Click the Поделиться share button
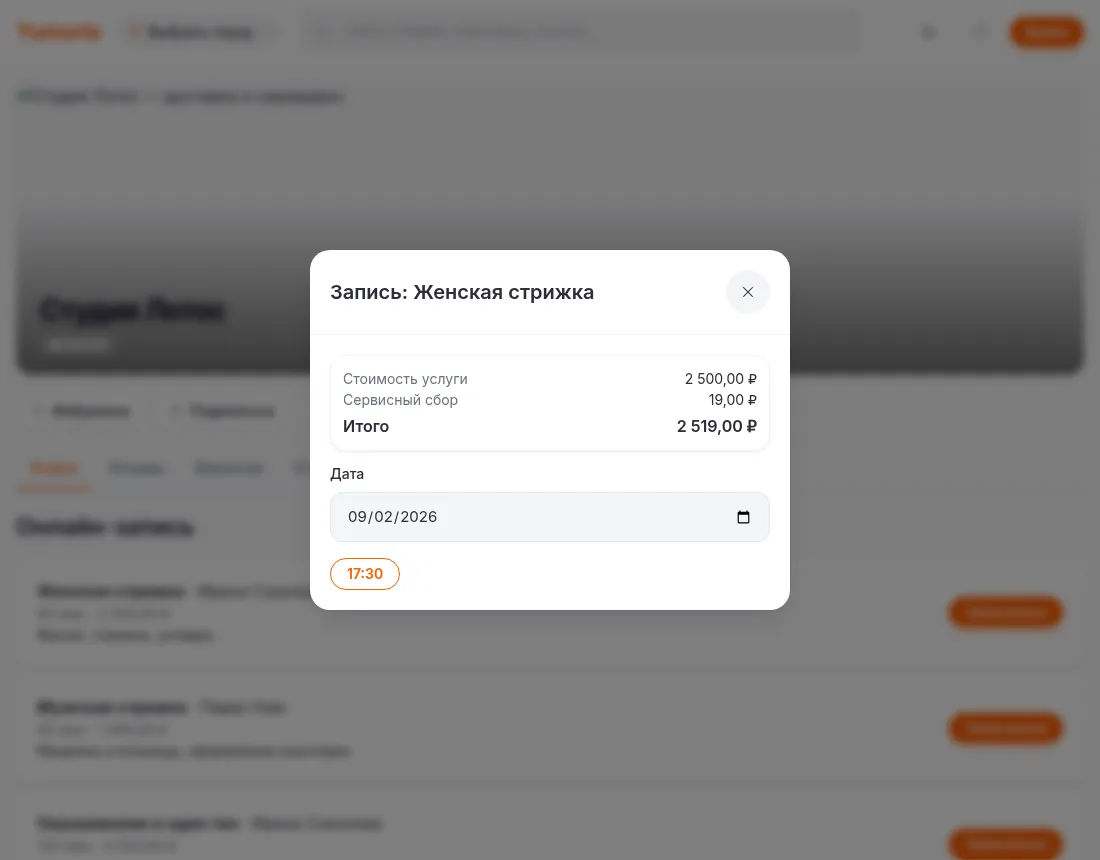Image resolution: width=1100 pixels, height=860 pixels. coord(224,411)
